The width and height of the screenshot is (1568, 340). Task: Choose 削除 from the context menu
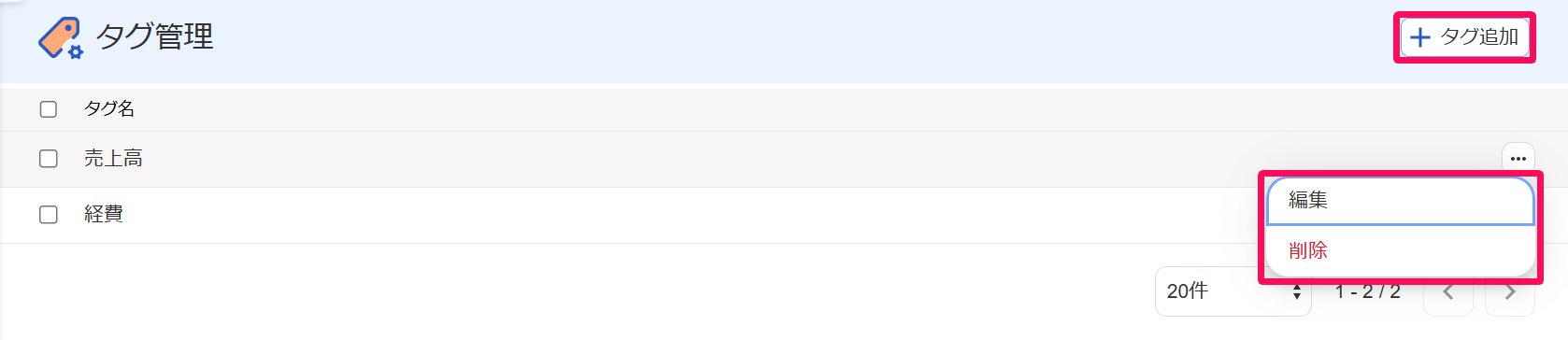point(1400,250)
